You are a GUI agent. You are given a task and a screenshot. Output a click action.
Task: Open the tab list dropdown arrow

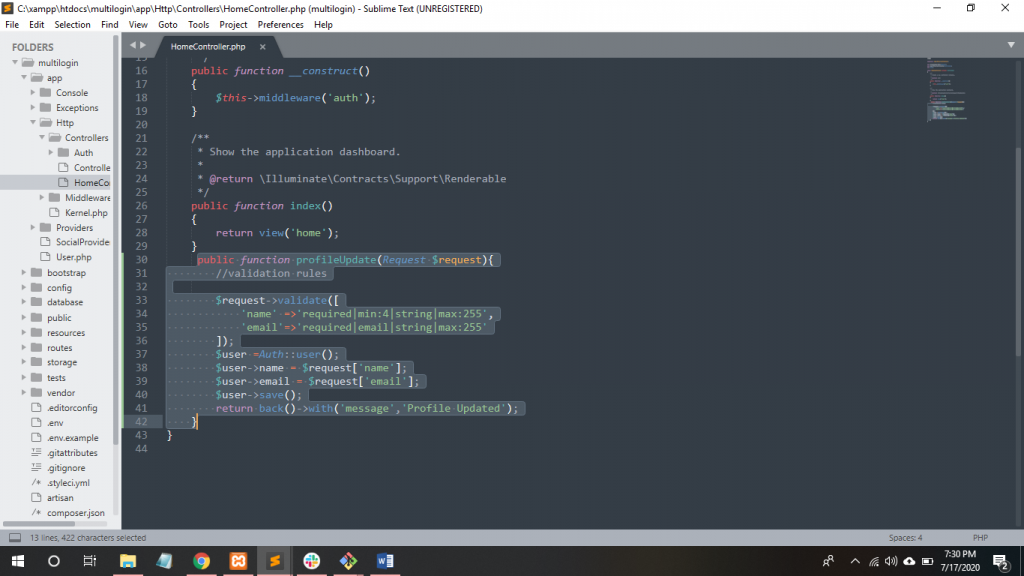click(1011, 46)
